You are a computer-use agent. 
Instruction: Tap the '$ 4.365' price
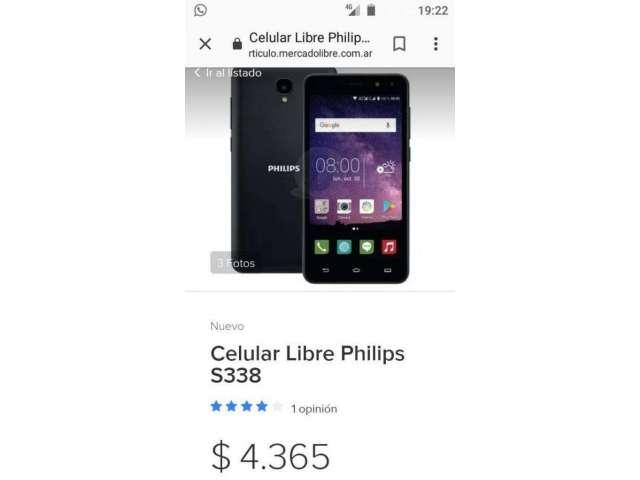point(270,456)
